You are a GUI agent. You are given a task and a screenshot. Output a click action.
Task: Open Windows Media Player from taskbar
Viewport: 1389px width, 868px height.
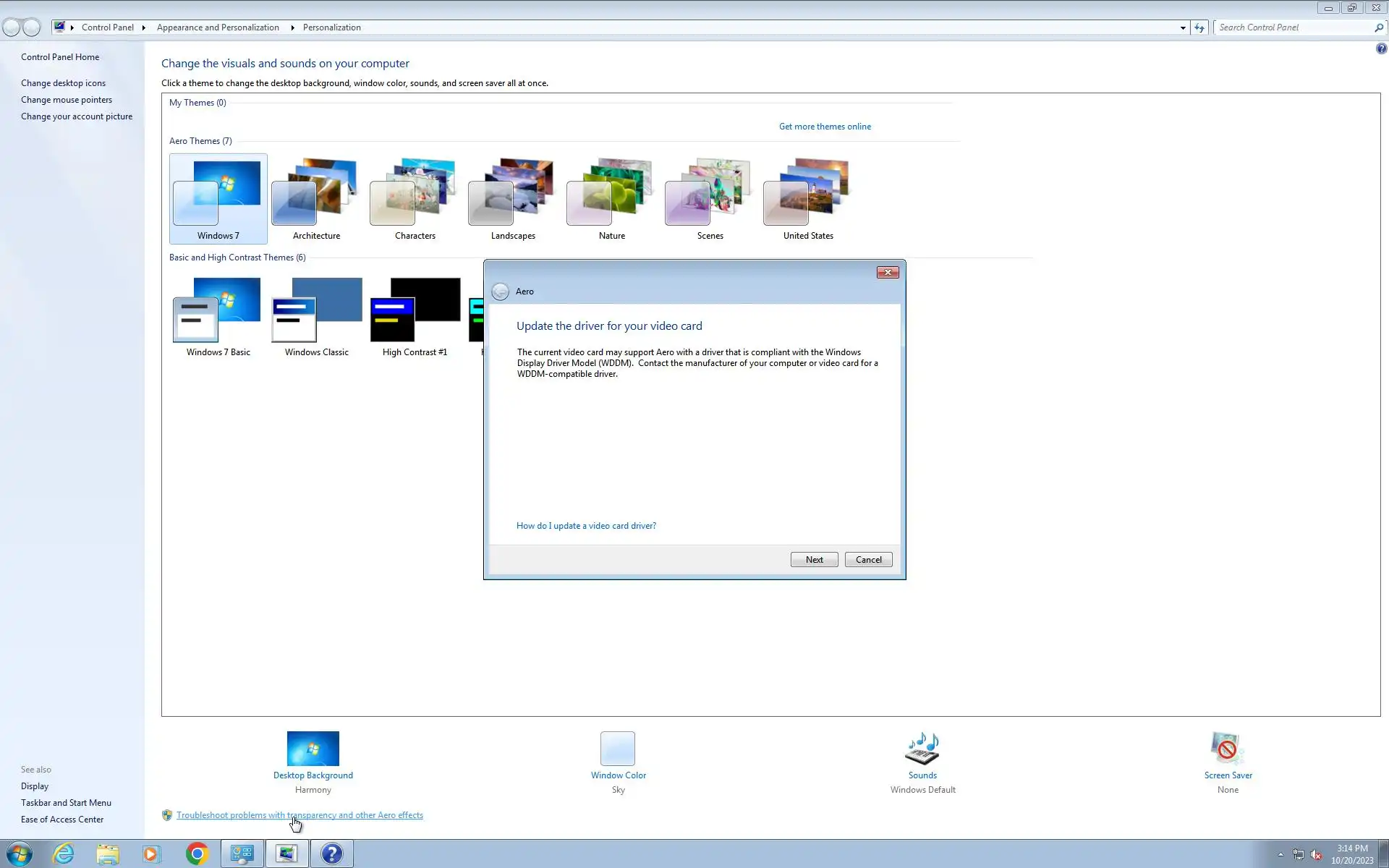coord(150,854)
